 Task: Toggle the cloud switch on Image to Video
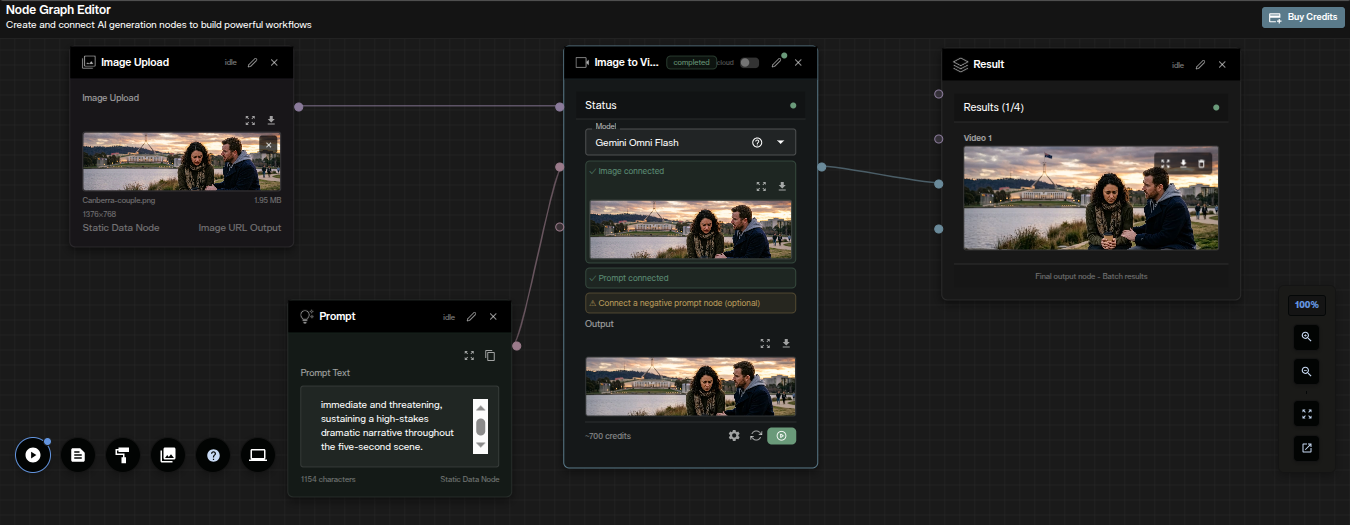pyautogui.click(x=749, y=62)
